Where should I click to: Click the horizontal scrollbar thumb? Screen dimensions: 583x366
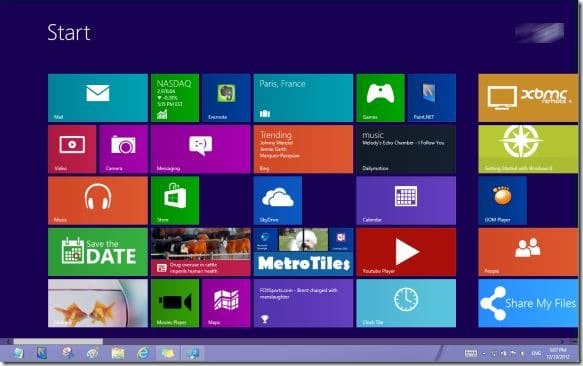(58, 341)
